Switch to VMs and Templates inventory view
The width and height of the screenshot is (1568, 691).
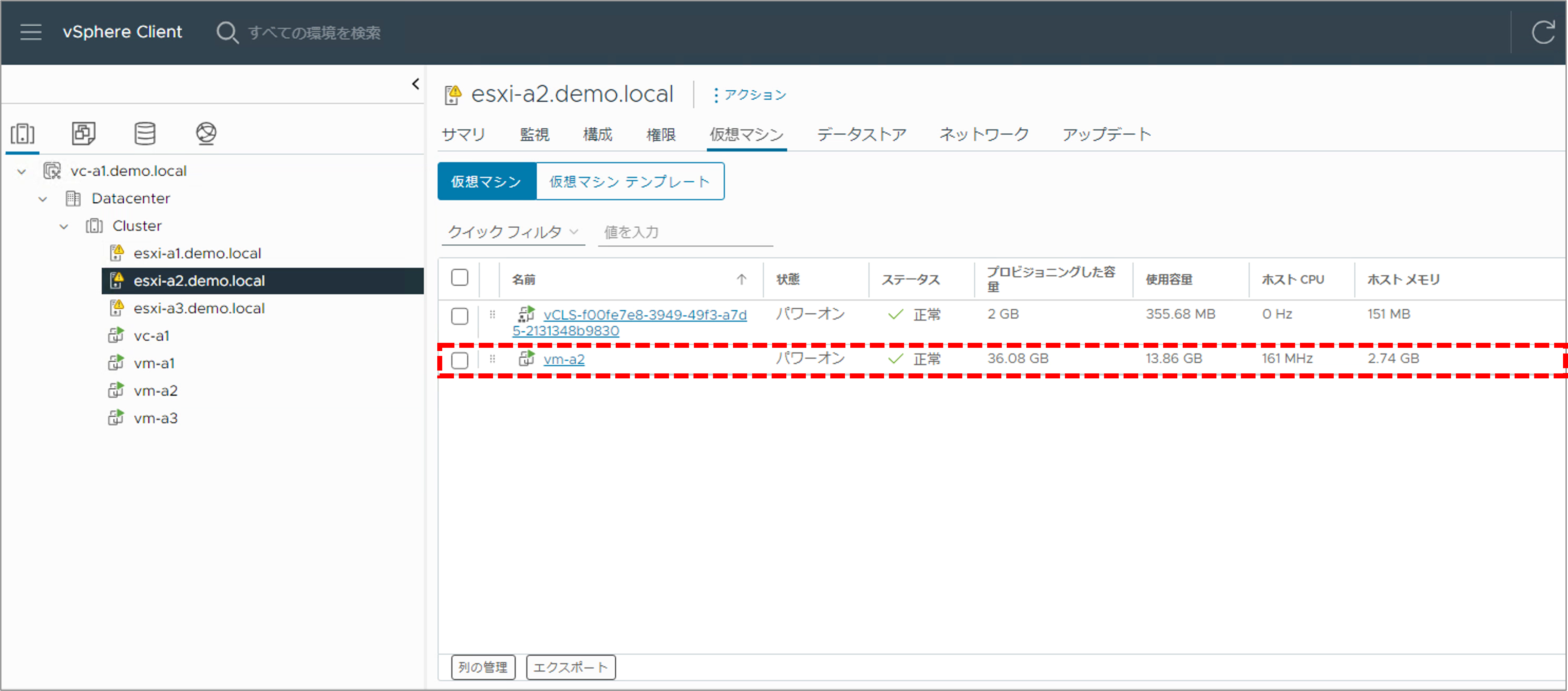(84, 133)
